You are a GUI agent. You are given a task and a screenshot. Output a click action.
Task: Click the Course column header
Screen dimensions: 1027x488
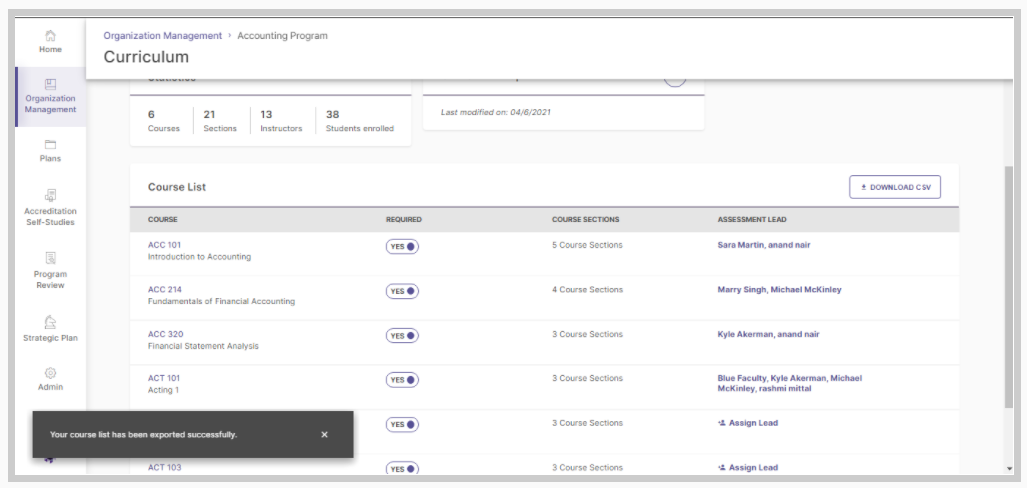point(162,219)
